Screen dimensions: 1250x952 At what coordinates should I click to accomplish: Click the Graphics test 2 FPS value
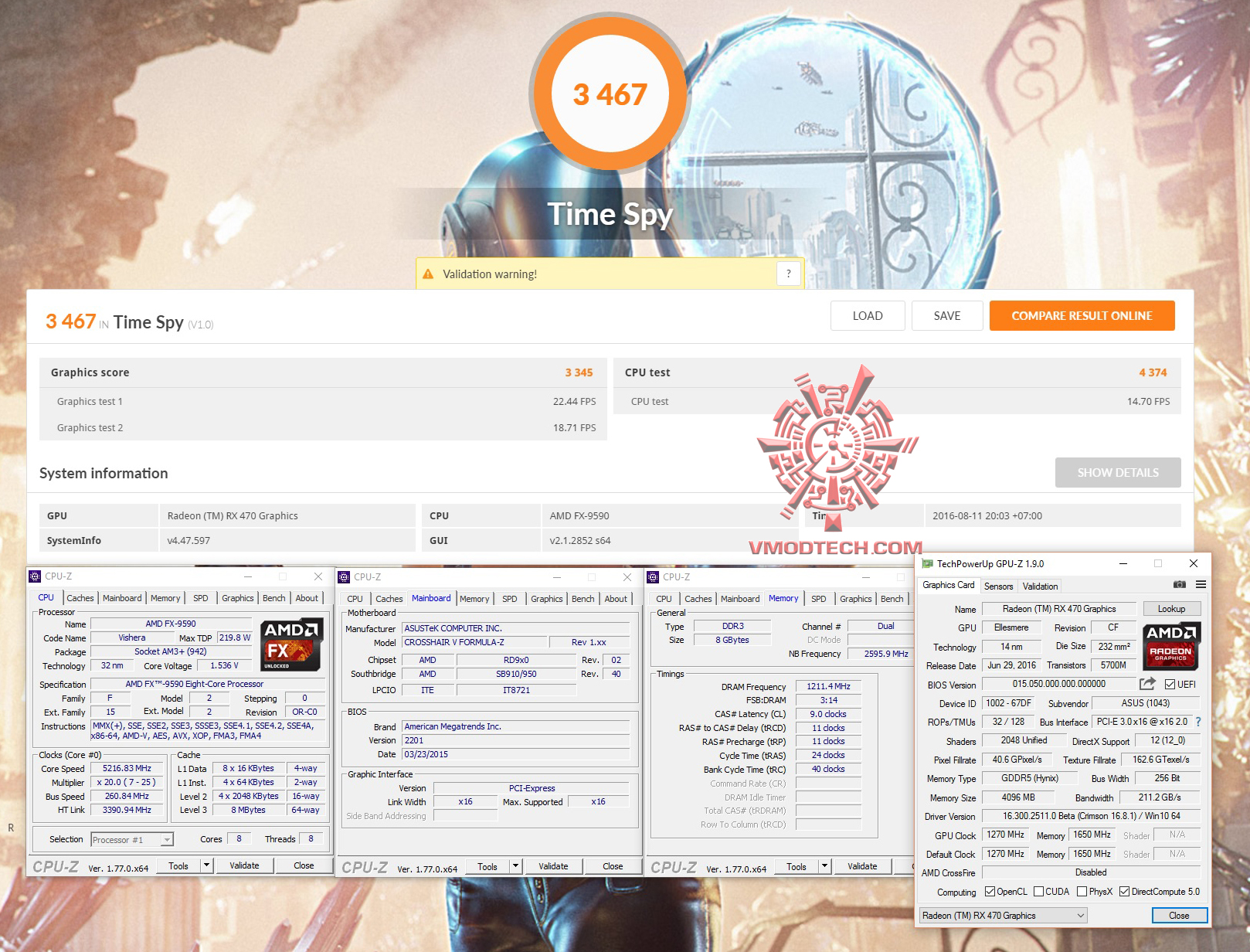(574, 428)
